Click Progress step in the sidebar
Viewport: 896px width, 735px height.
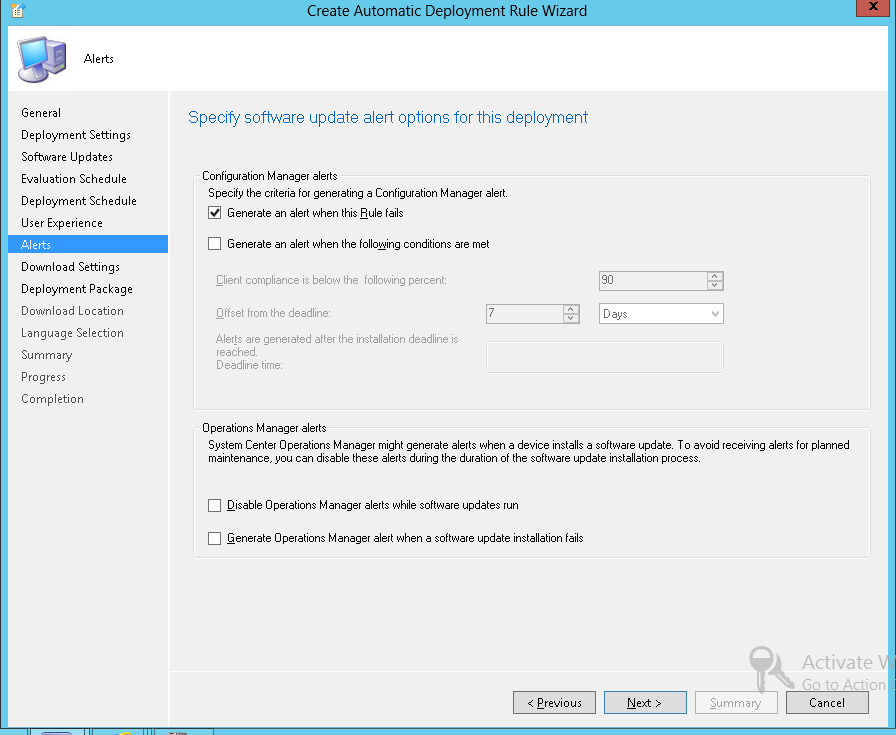(x=43, y=377)
